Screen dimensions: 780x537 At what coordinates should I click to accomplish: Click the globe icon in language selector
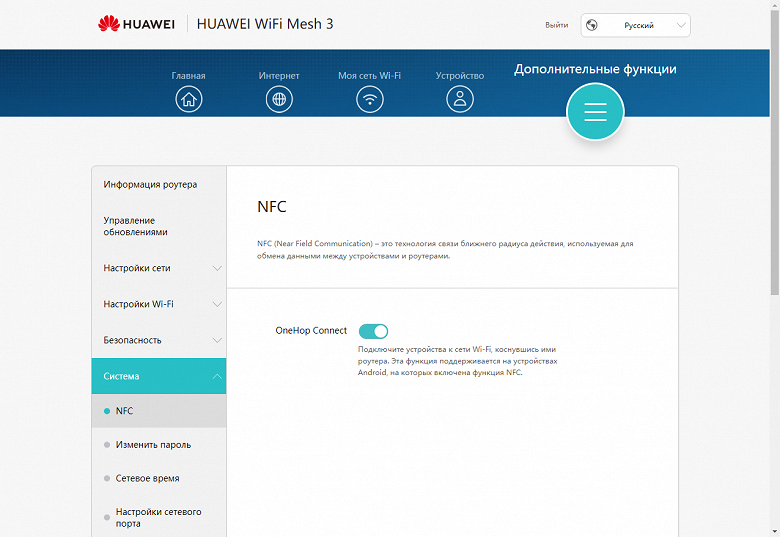point(591,25)
